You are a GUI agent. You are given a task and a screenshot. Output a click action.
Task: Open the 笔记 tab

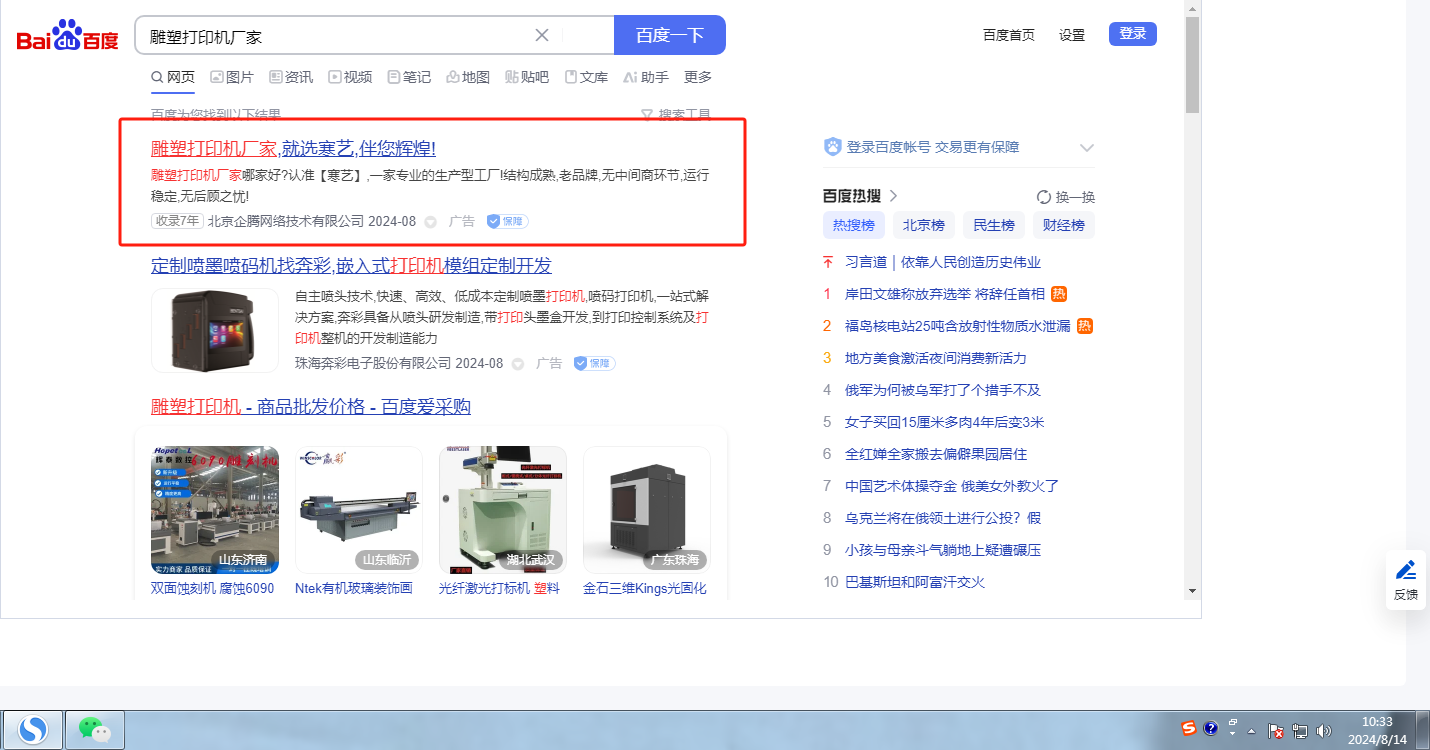409,77
